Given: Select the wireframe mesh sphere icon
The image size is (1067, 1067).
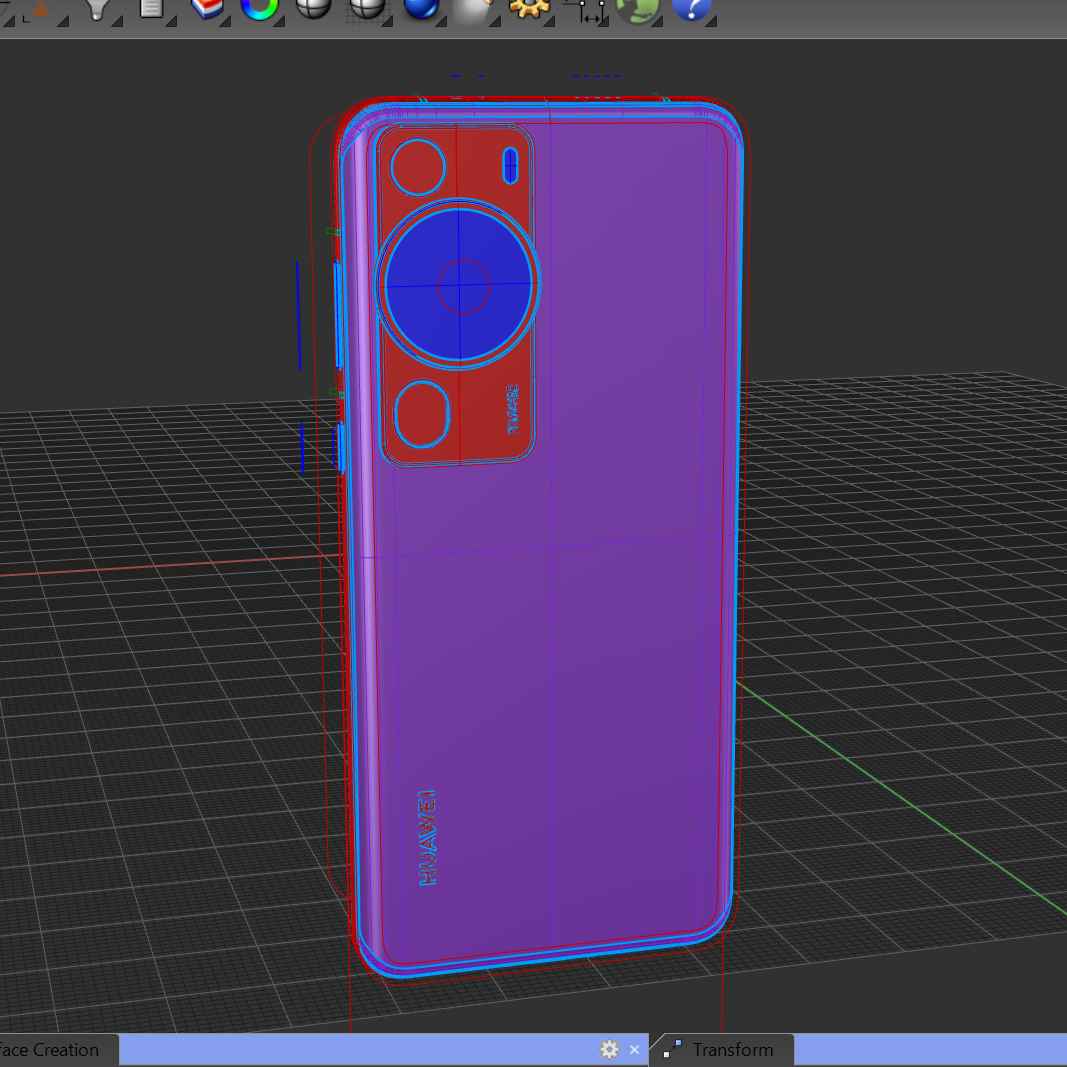Looking at the screenshot, I should (367, 8).
